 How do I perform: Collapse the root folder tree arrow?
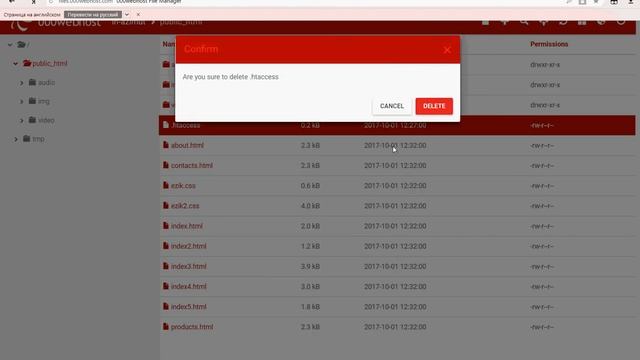point(10,44)
